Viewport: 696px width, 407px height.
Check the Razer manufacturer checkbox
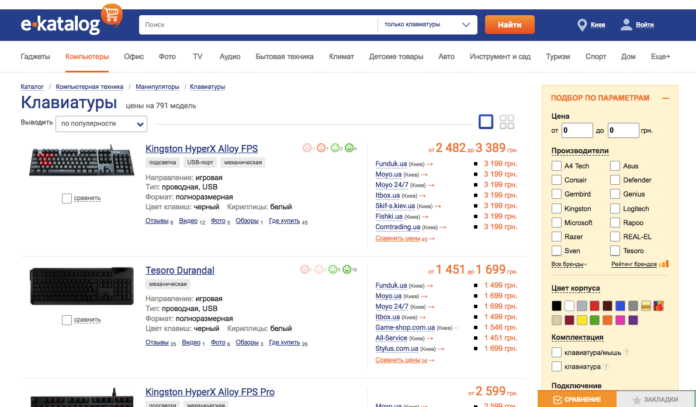pyautogui.click(x=557, y=237)
